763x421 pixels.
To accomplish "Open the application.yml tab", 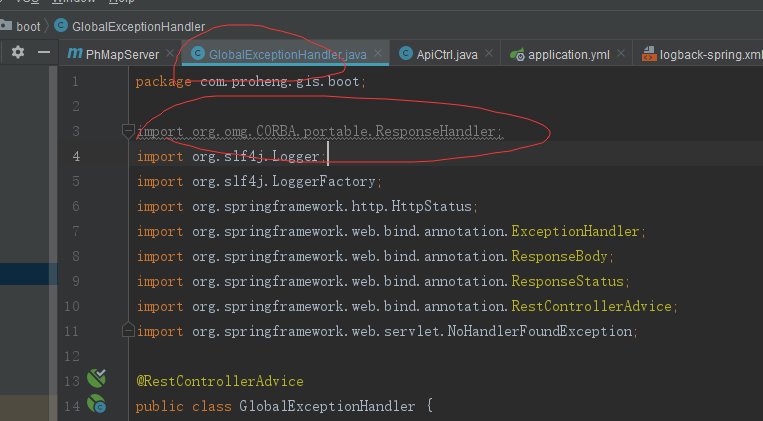I will [x=567, y=54].
